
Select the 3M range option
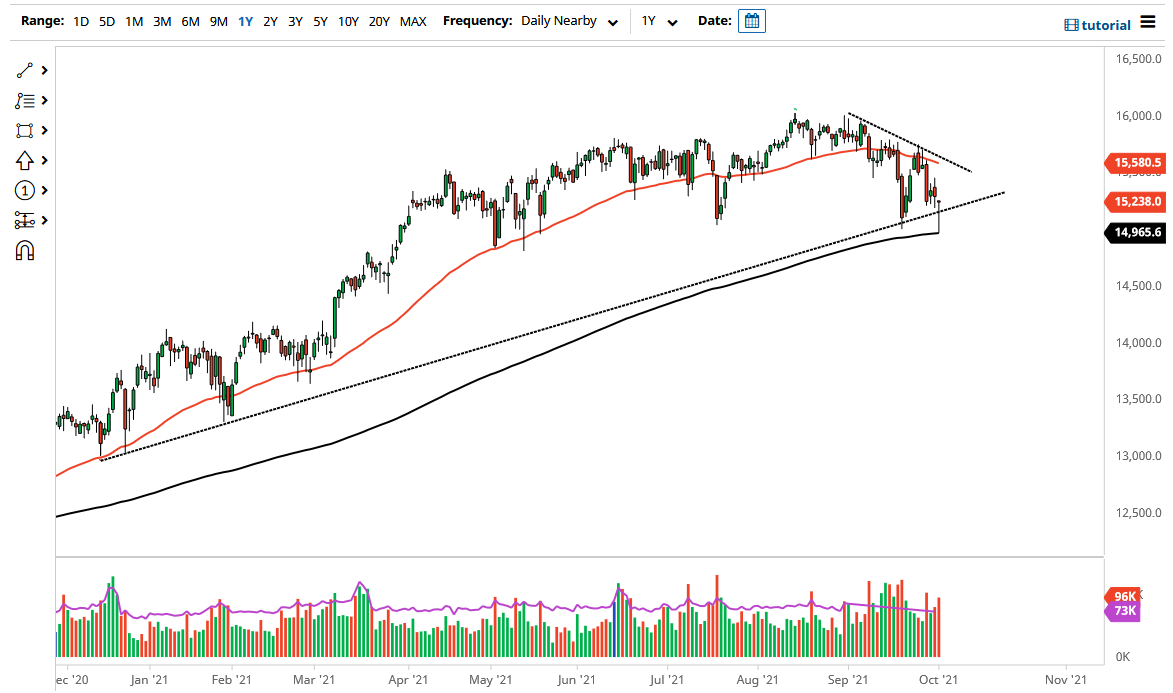pyautogui.click(x=162, y=21)
